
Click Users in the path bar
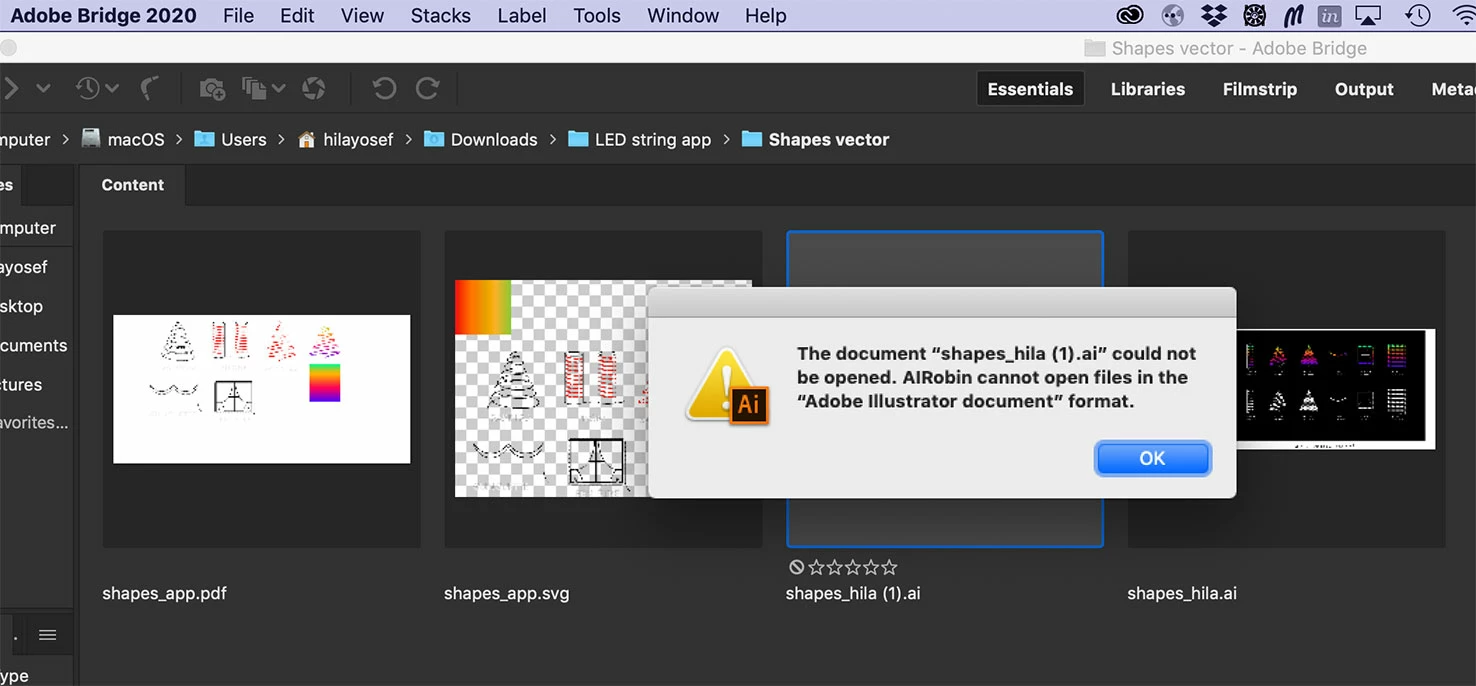click(x=231, y=140)
